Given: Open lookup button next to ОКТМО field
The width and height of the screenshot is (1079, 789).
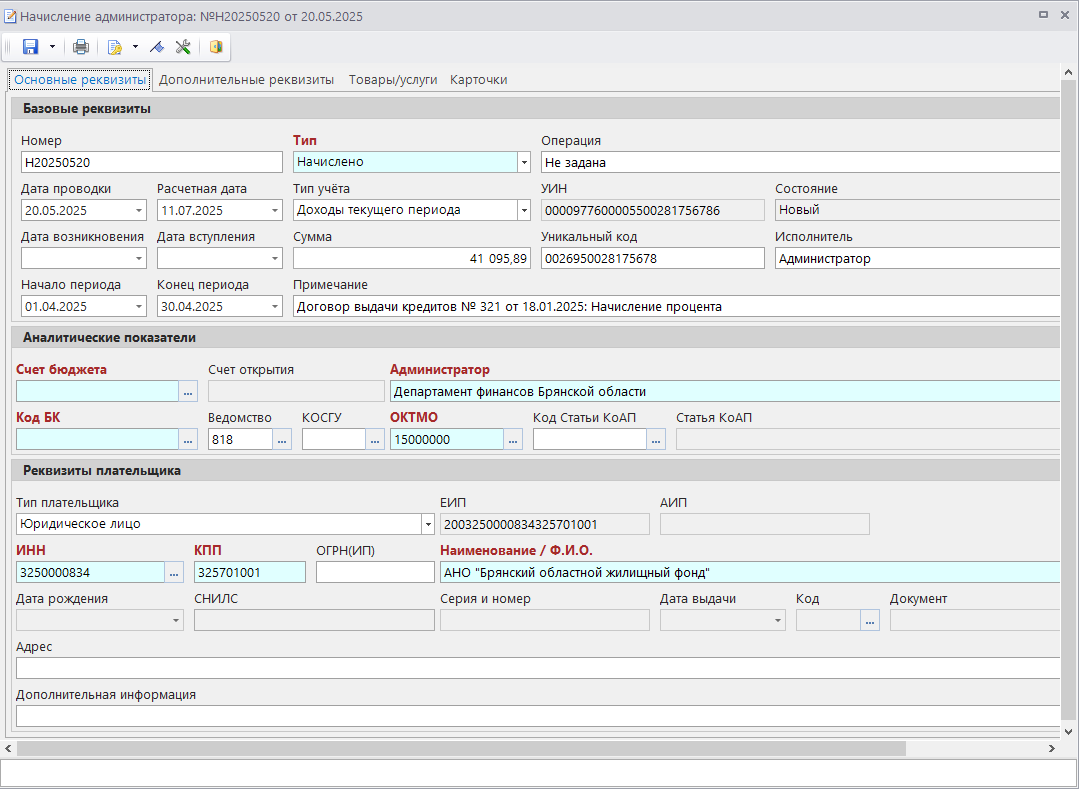Looking at the screenshot, I should point(513,439).
